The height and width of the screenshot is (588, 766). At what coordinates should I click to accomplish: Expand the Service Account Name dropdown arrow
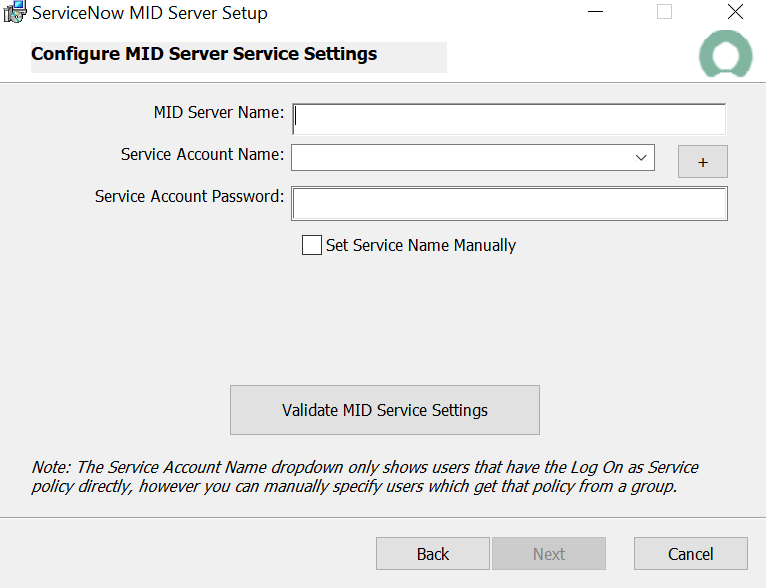click(641, 158)
